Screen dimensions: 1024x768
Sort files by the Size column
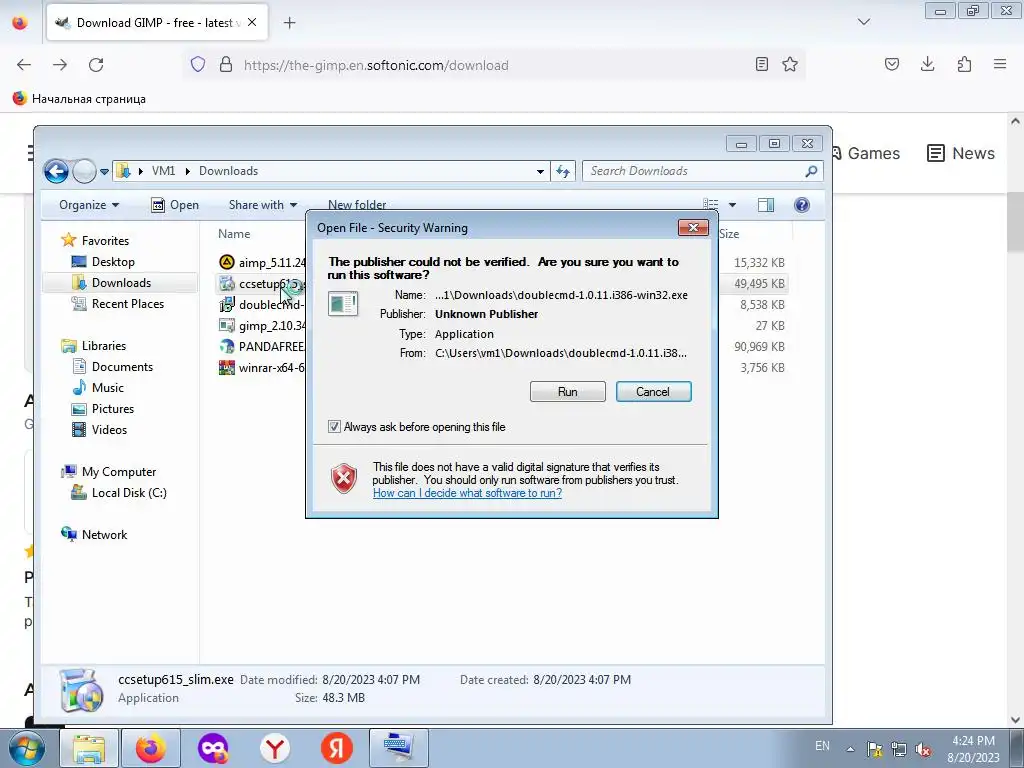pos(729,234)
